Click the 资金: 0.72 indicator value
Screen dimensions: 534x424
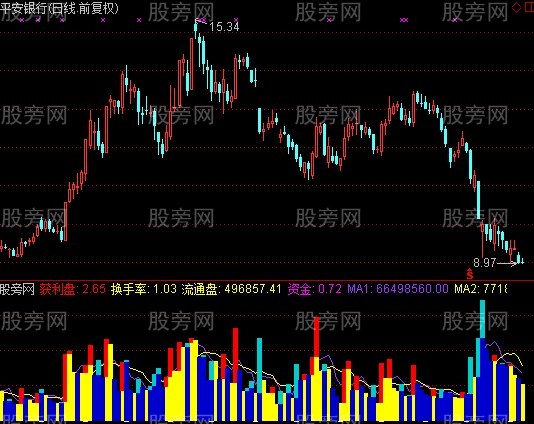click(x=314, y=289)
